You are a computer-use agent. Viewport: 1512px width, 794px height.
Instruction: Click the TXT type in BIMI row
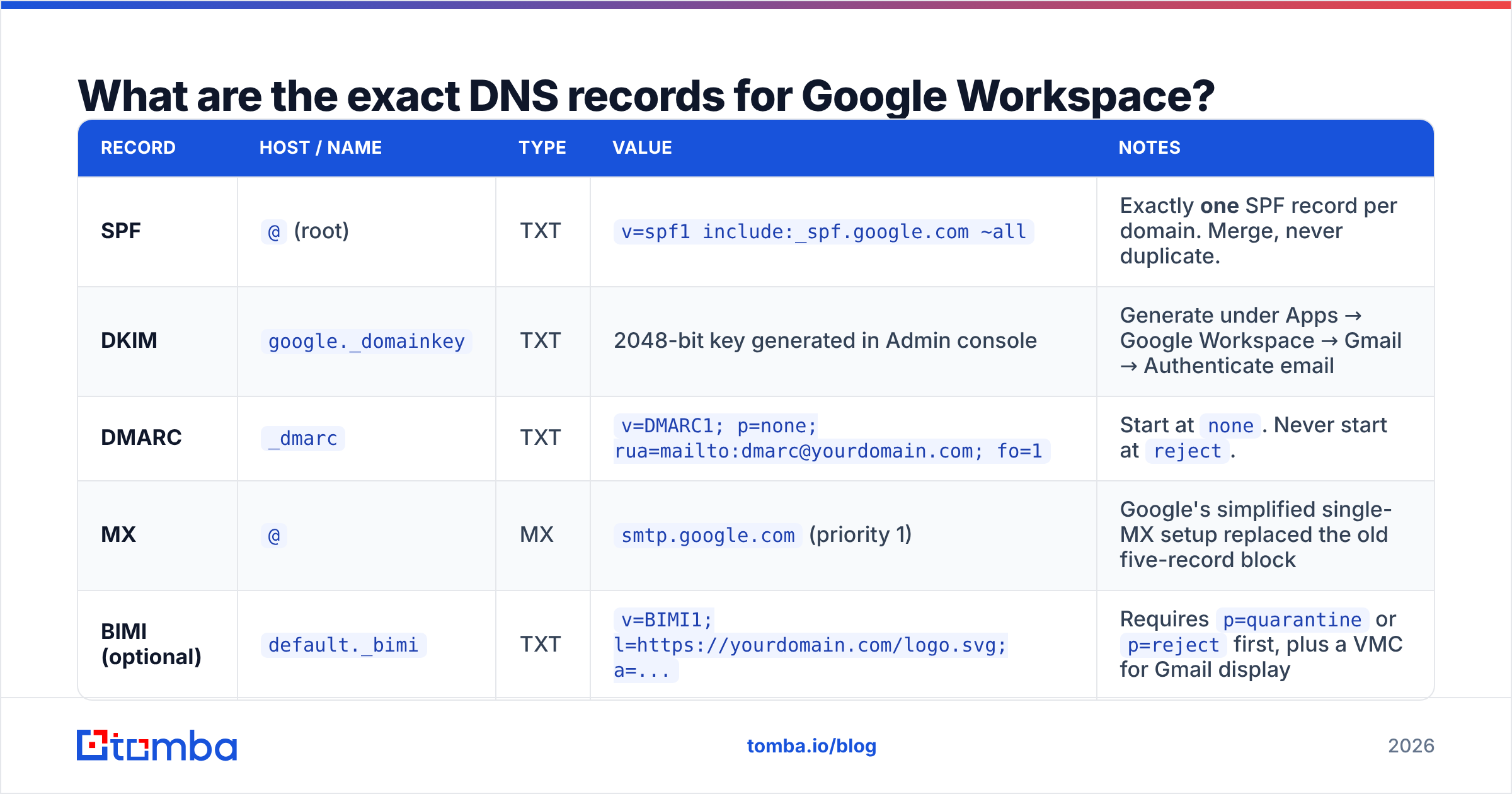[x=541, y=645]
